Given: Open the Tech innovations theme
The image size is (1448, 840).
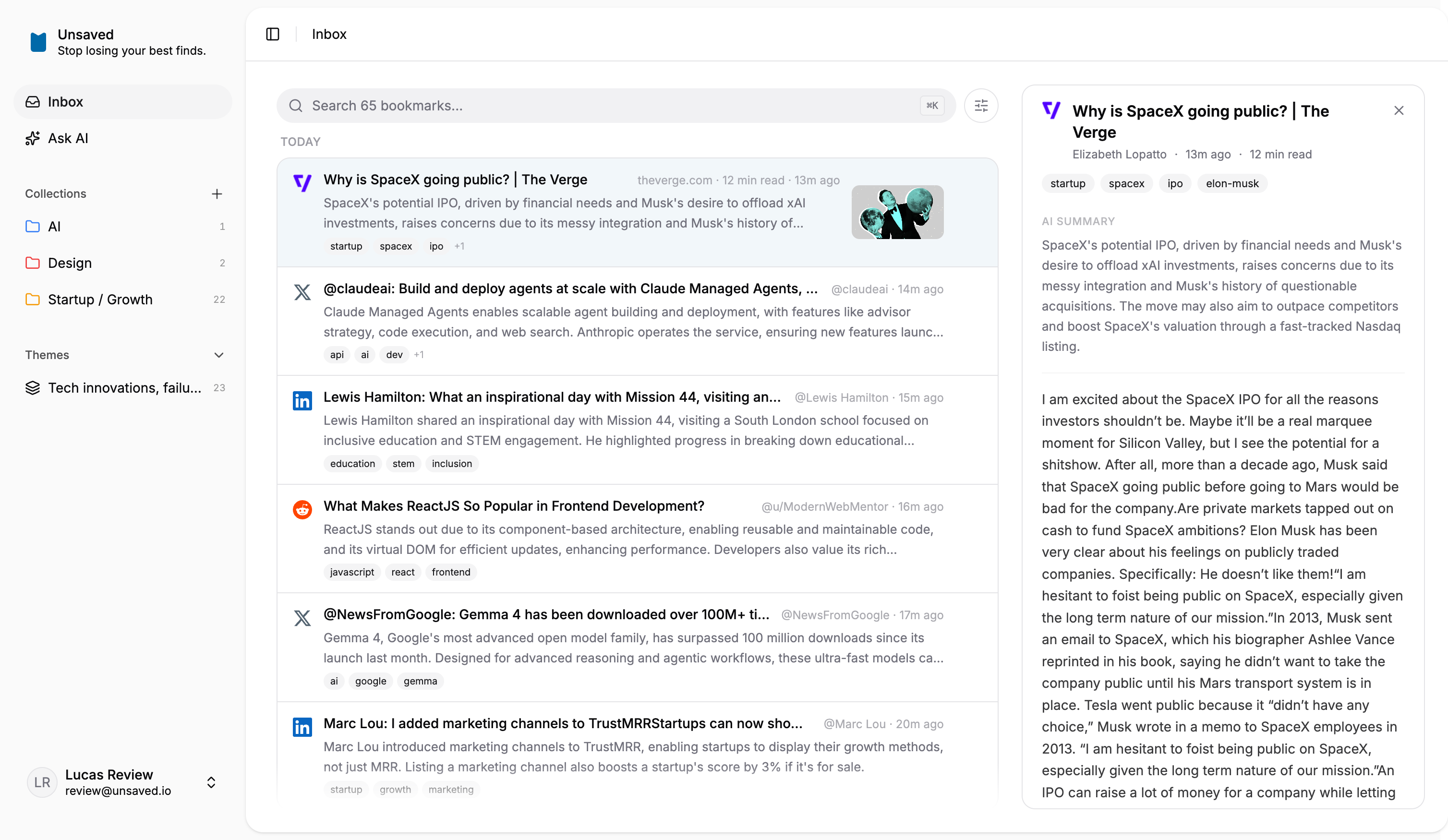Looking at the screenshot, I should click(123, 388).
